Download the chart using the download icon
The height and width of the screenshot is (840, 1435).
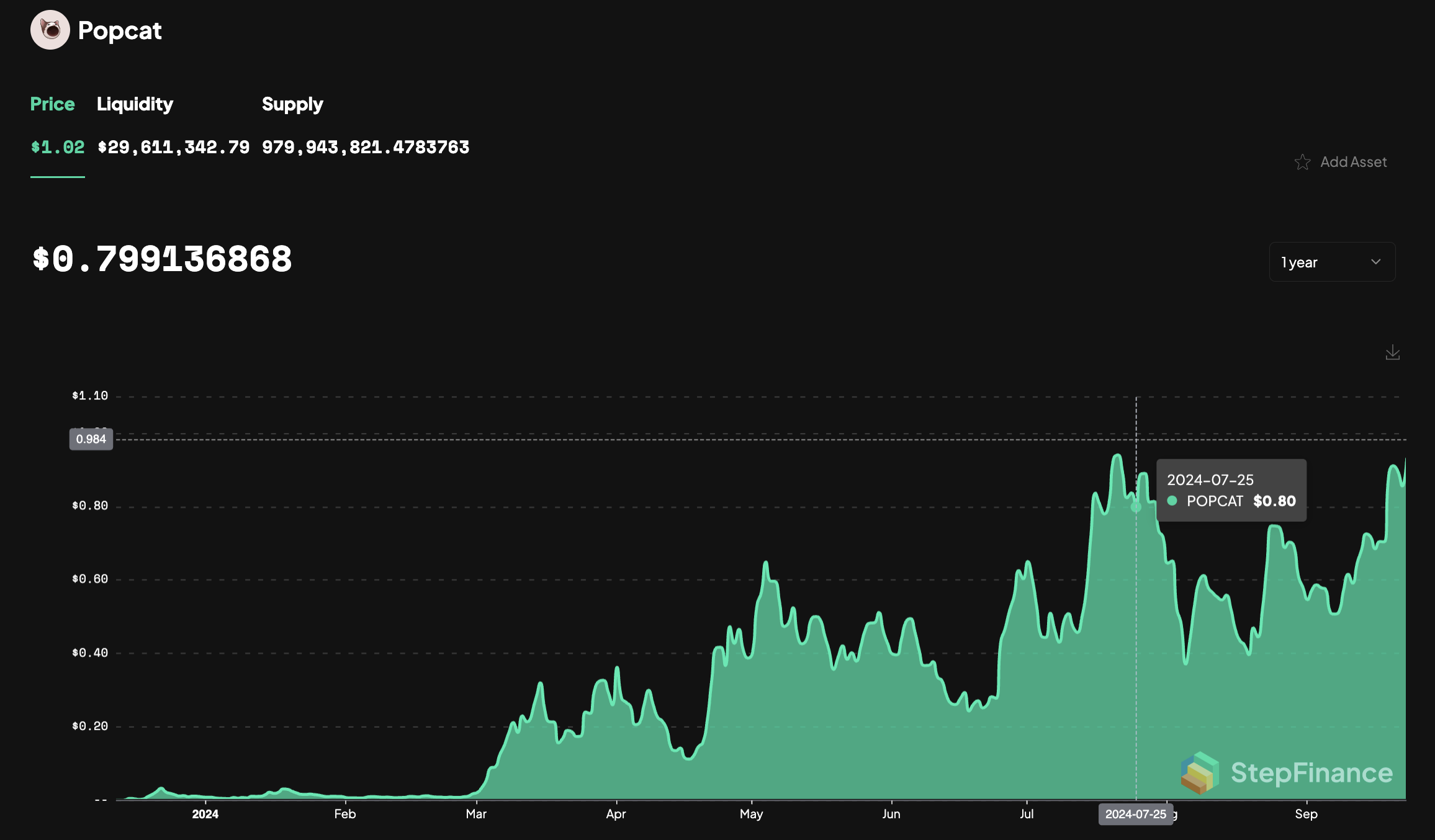1392,352
